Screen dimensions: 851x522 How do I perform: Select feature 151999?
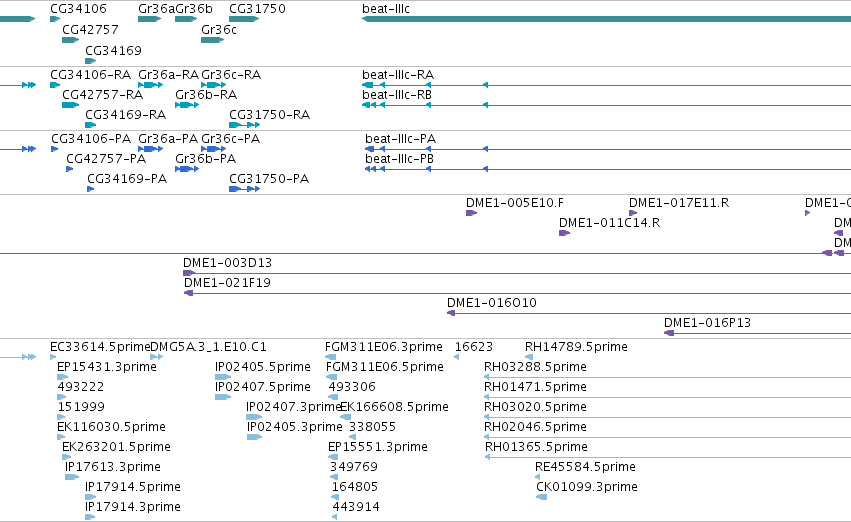tap(60, 417)
